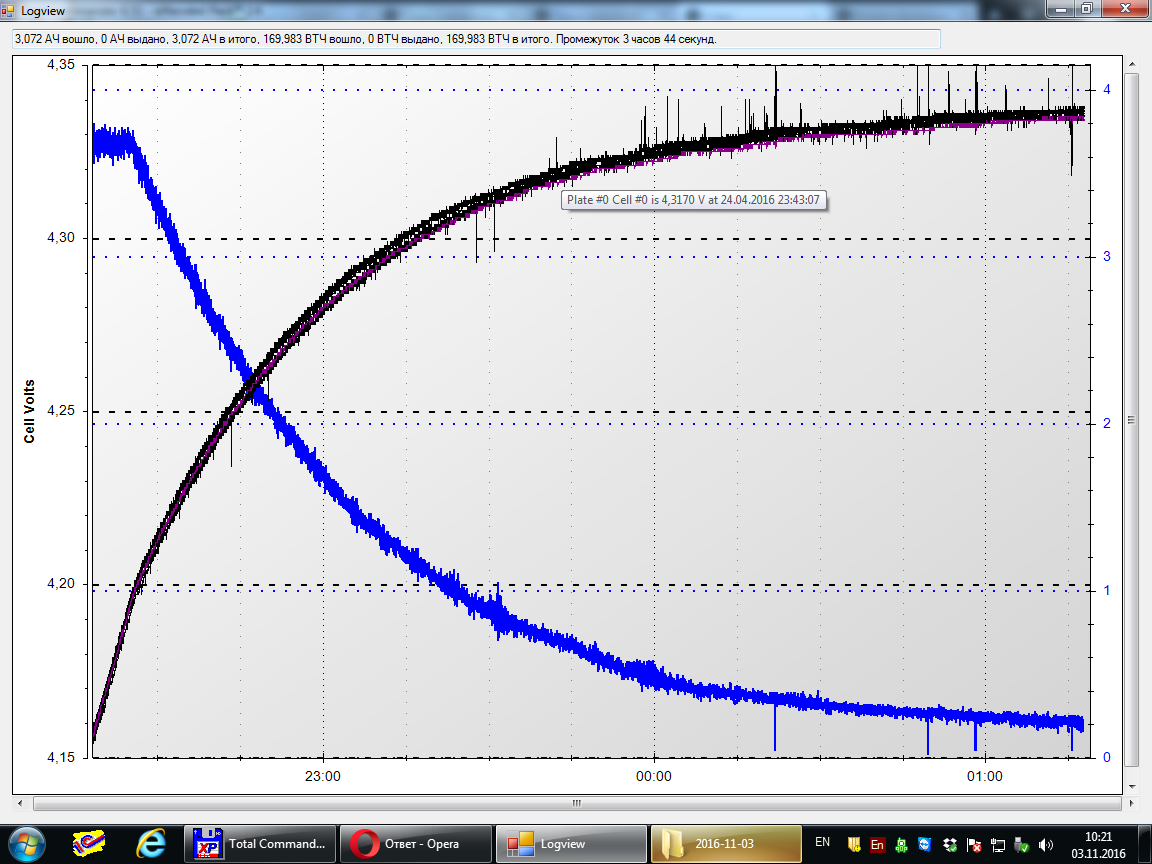The height and width of the screenshot is (864, 1152).
Task: Click the Dropbox tray icon
Action: click(x=949, y=844)
